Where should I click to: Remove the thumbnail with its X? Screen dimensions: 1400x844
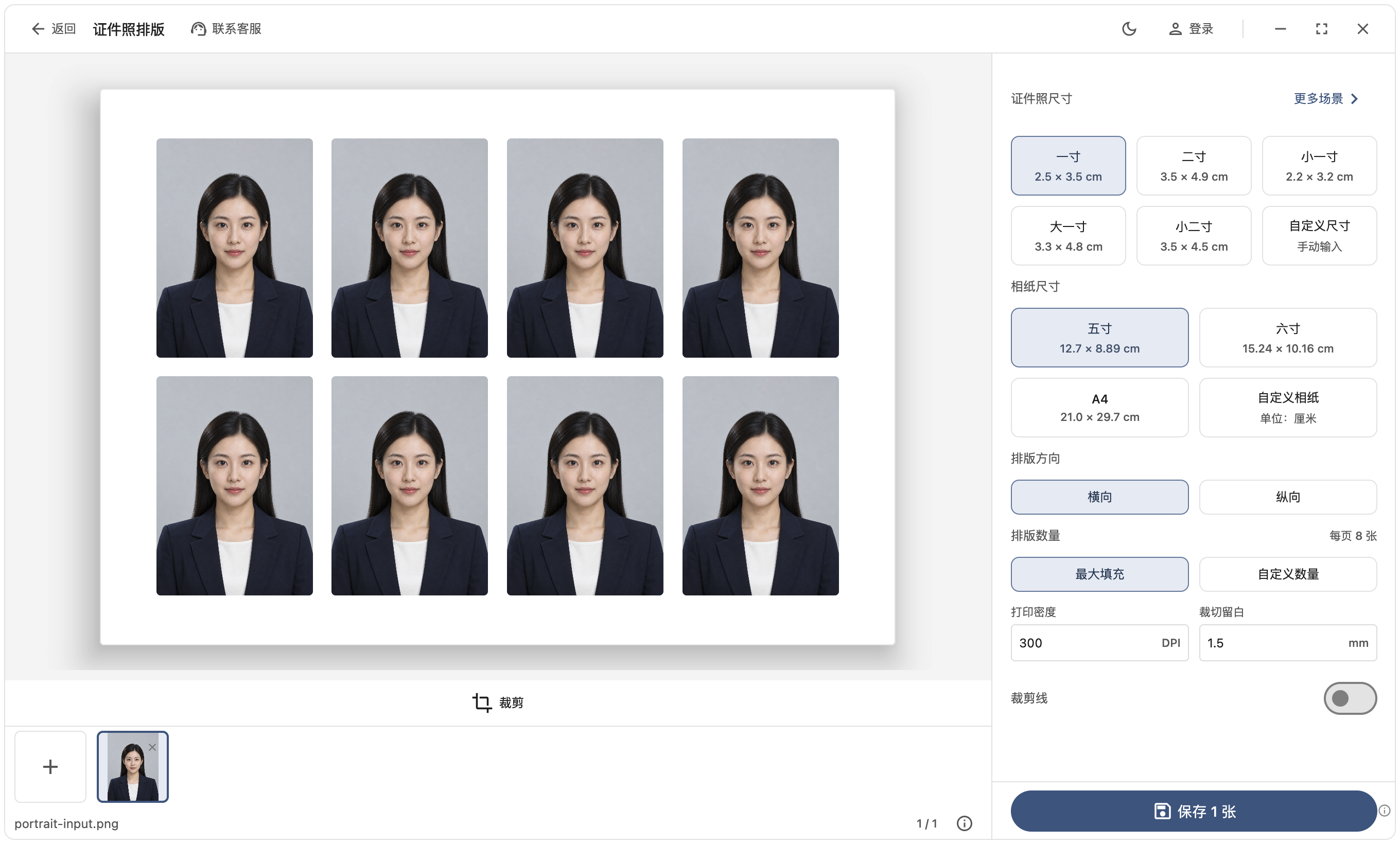152,747
